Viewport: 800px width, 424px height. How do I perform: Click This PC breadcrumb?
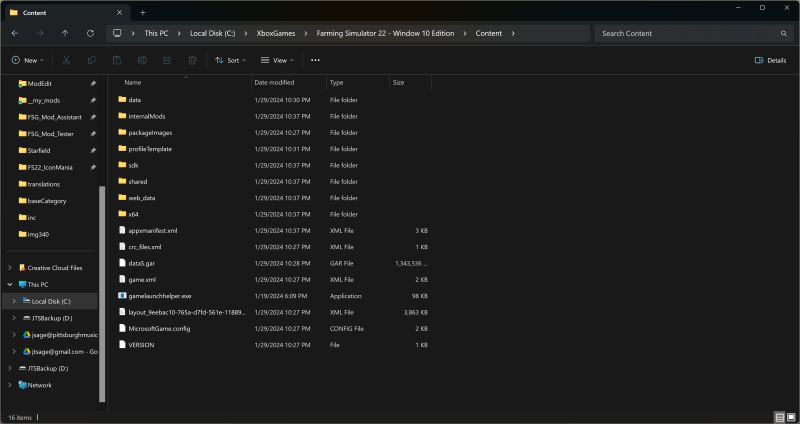point(156,33)
